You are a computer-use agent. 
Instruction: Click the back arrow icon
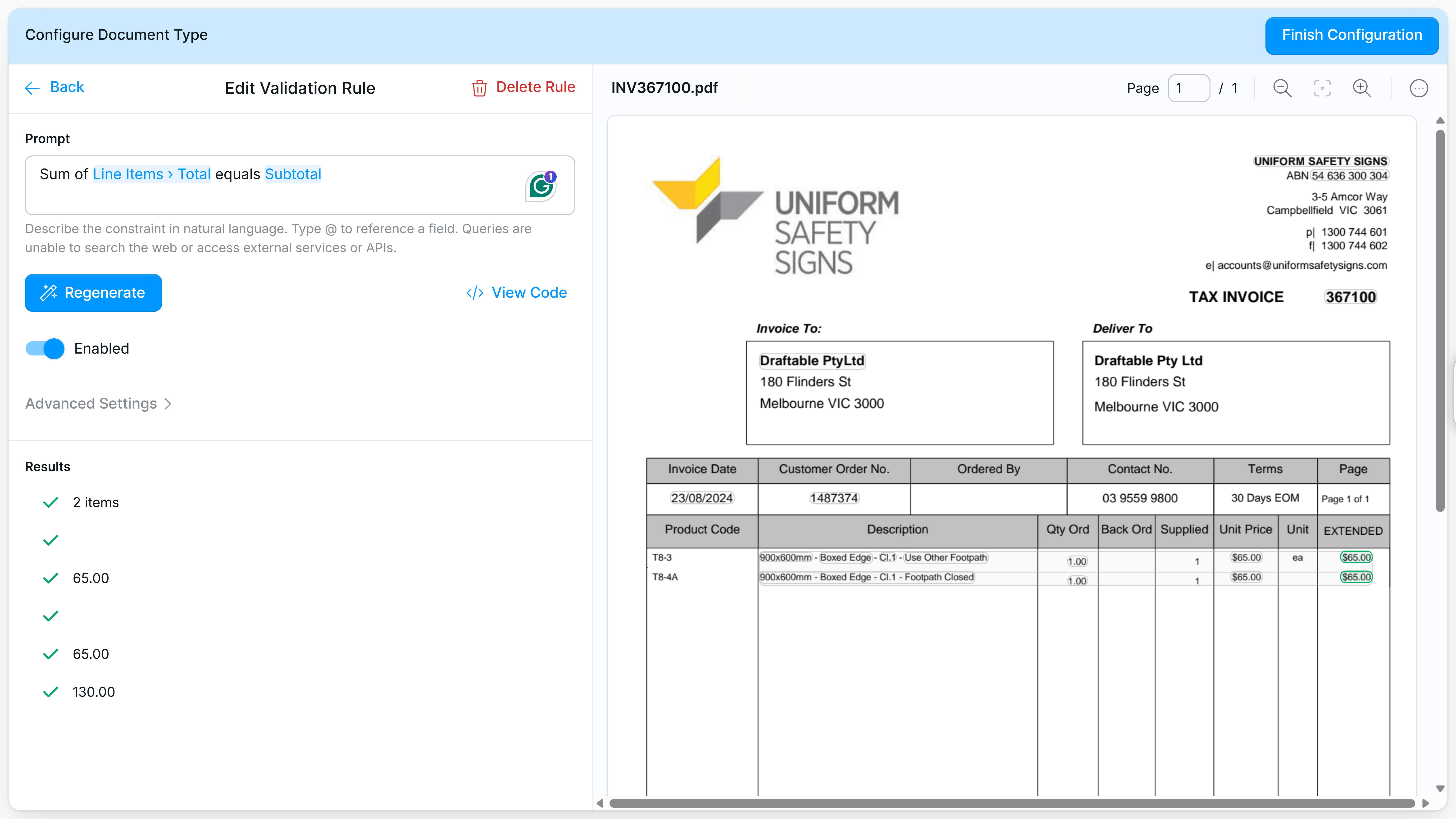pos(32,88)
